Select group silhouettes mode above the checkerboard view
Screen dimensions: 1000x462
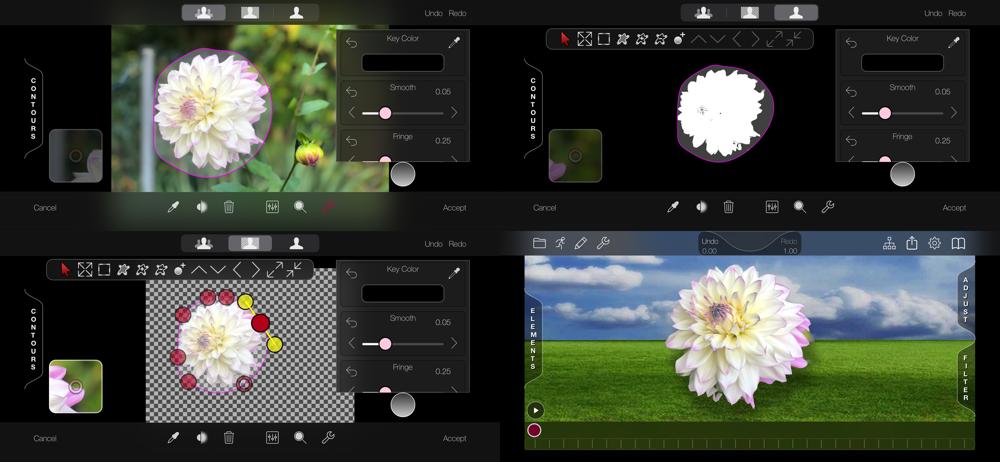coord(203,243)
